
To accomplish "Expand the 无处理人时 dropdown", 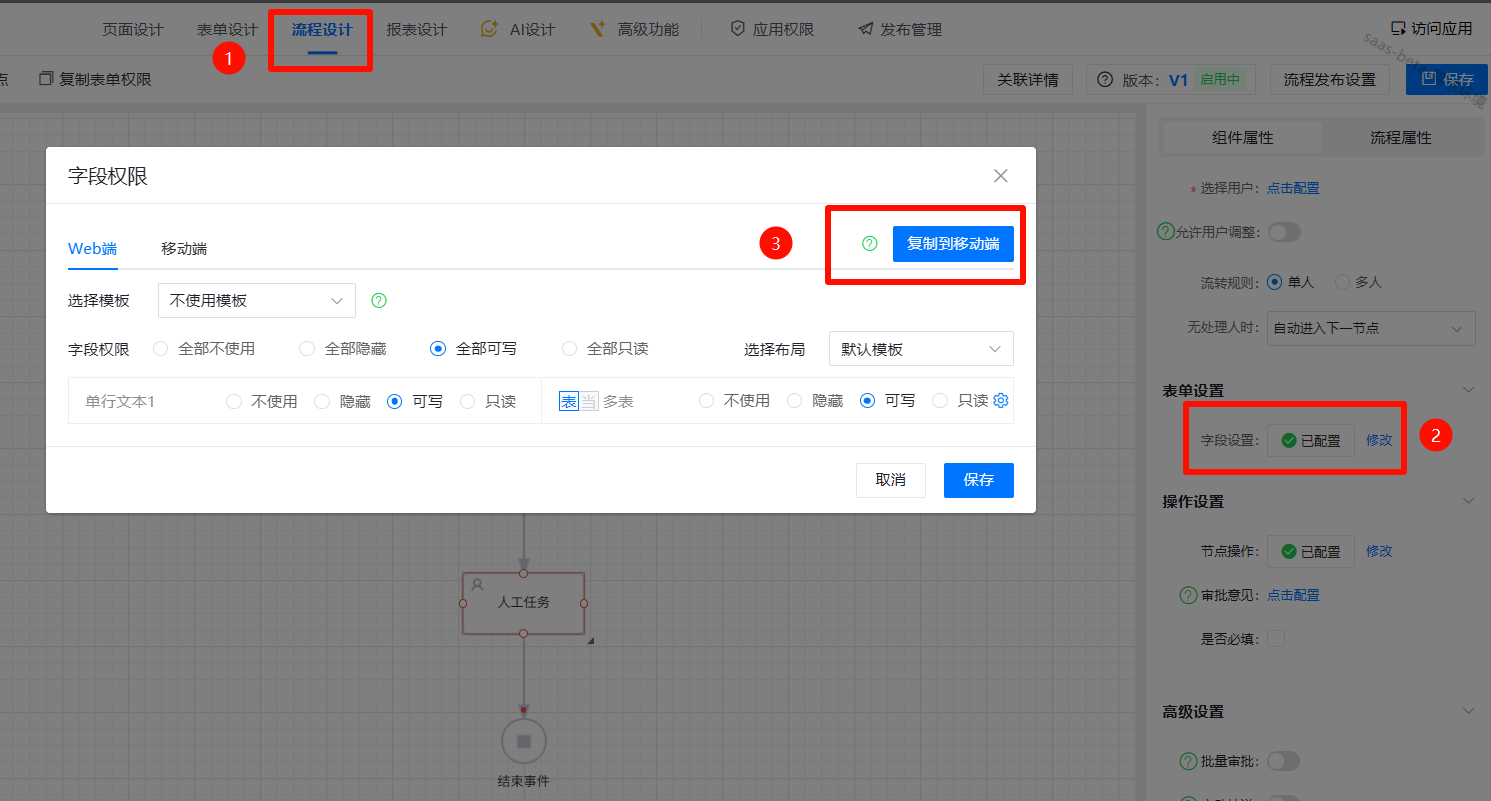I will [x=1370, y=328].
